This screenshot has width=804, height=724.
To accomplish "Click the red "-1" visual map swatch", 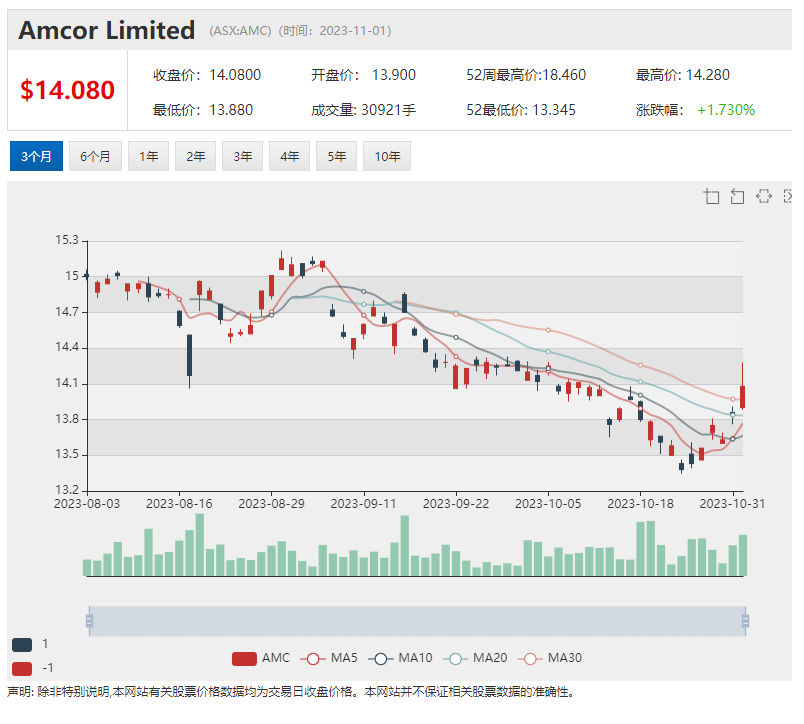I will 22,668.
